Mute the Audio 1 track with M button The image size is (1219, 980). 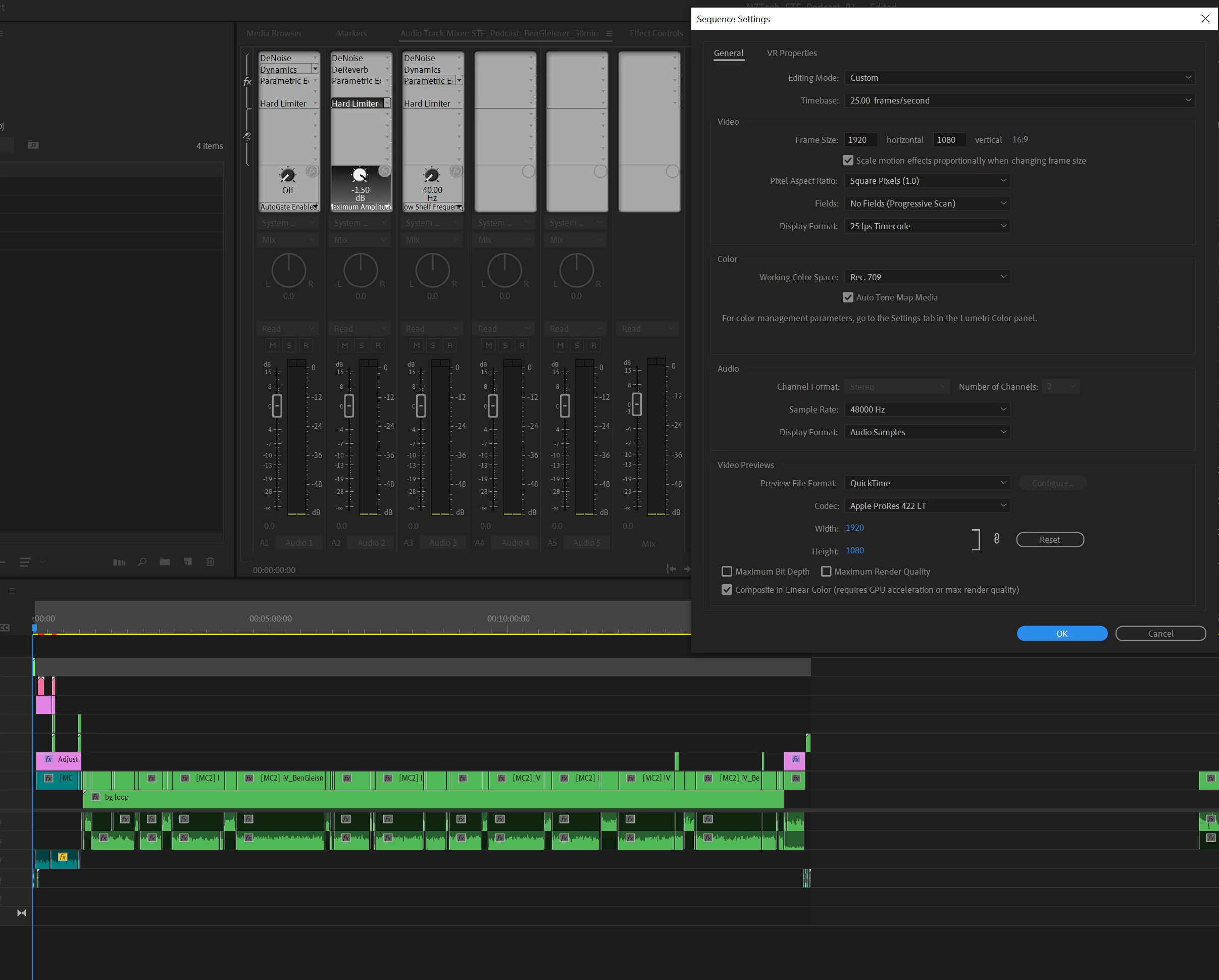tap(273, 345)
